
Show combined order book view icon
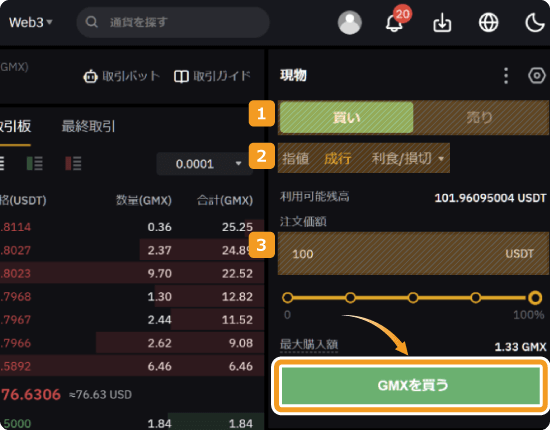coord(2,163)
